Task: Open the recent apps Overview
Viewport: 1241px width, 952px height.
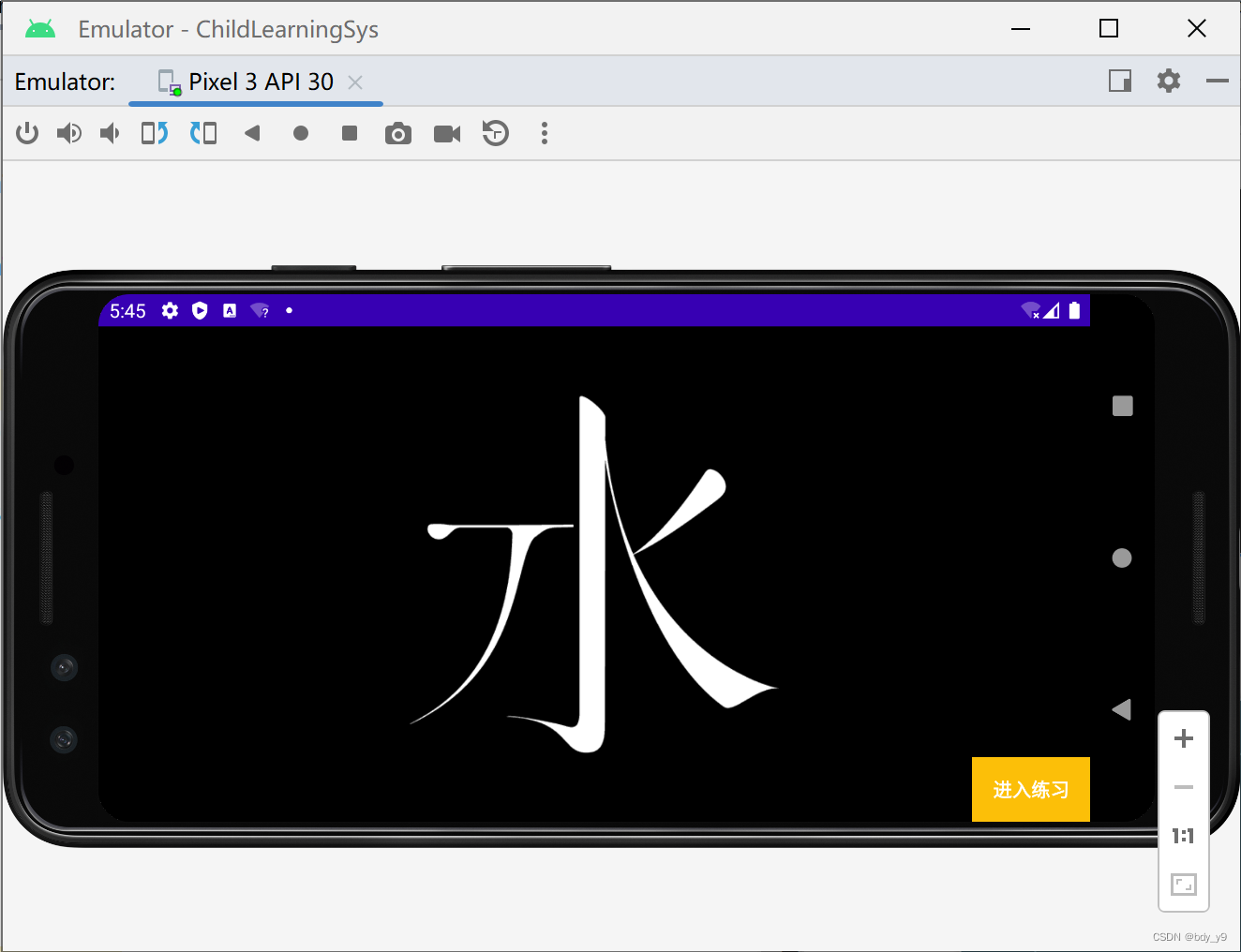Action: pyautogui.click(x=350, y=133)
